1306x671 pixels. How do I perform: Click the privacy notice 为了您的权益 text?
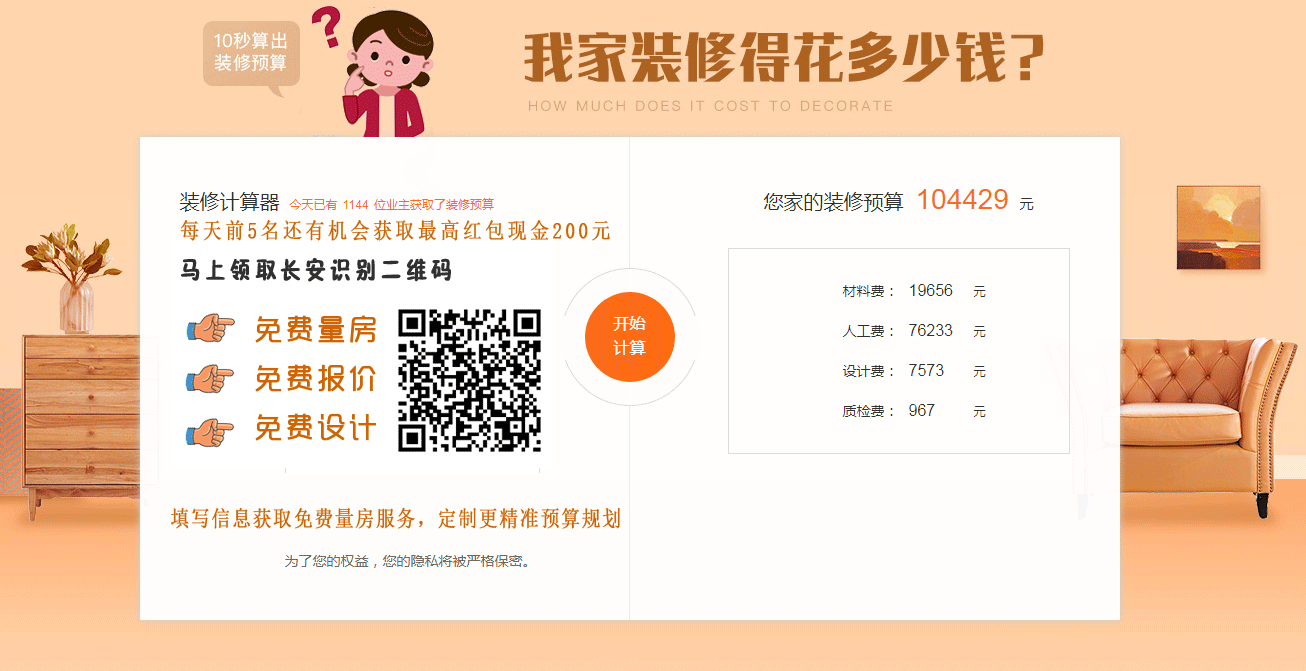408,562
